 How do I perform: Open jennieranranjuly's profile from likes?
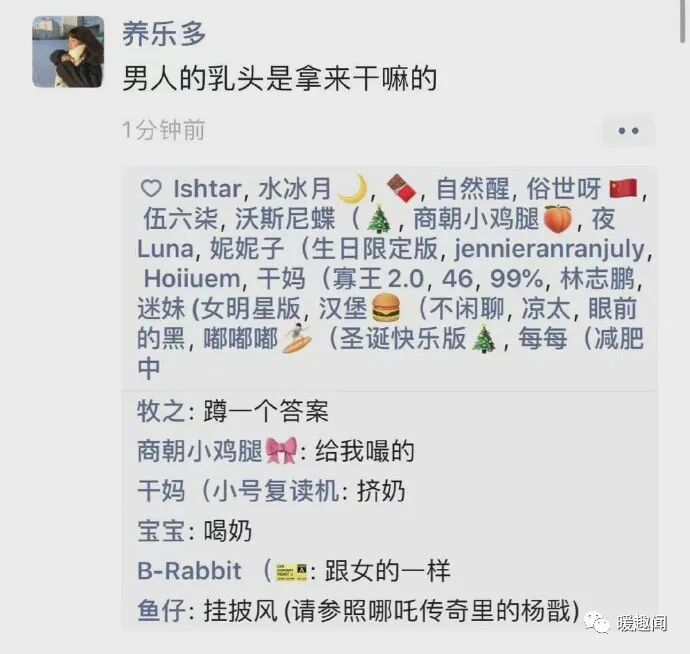549,249
